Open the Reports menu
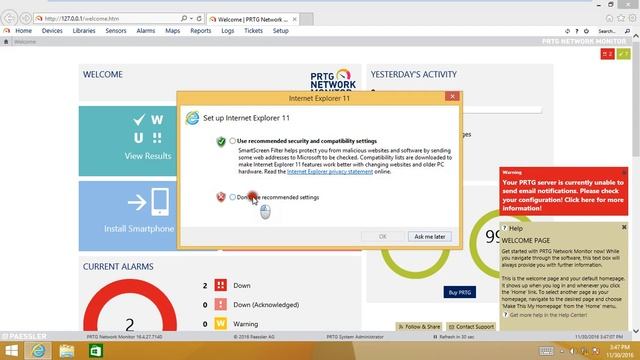Screen dimensions: 640x360 [200, 31]
